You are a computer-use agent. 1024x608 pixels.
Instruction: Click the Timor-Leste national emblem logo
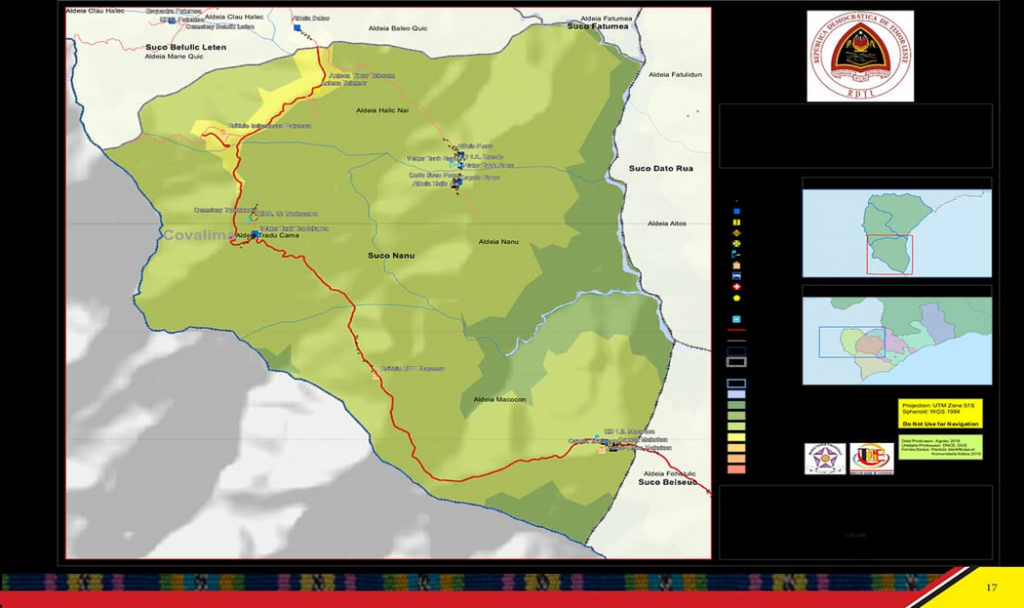pyautogui.click(x=860, y=56)
